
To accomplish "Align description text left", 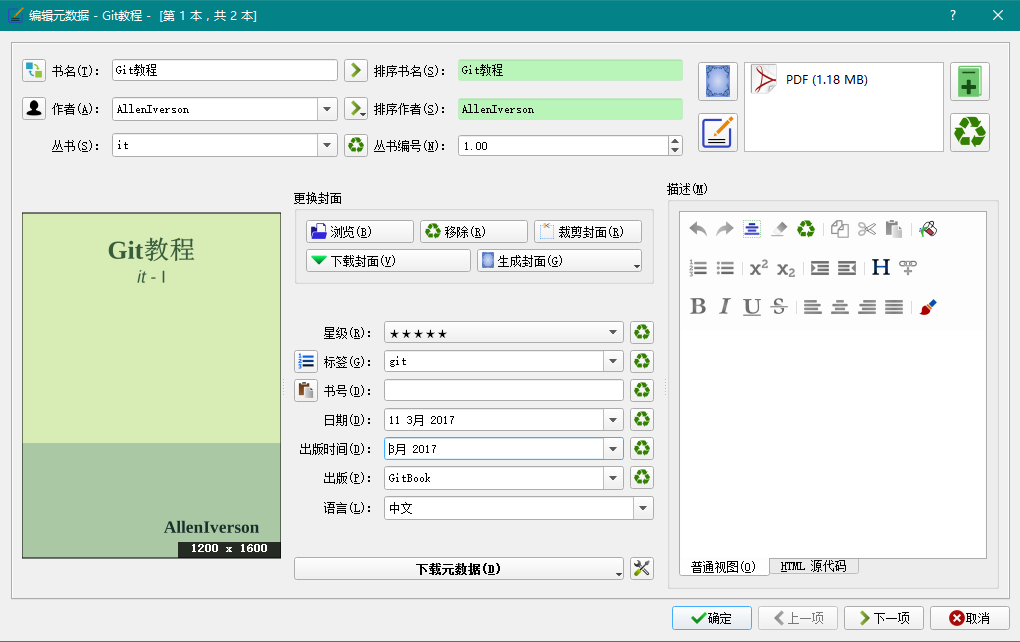I will tap(812, 306).
